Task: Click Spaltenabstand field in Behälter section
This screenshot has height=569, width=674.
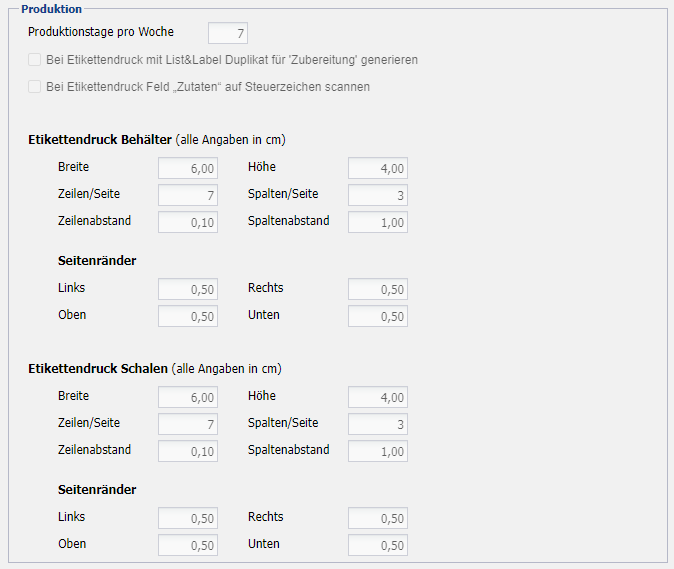Action: [377, 222]
